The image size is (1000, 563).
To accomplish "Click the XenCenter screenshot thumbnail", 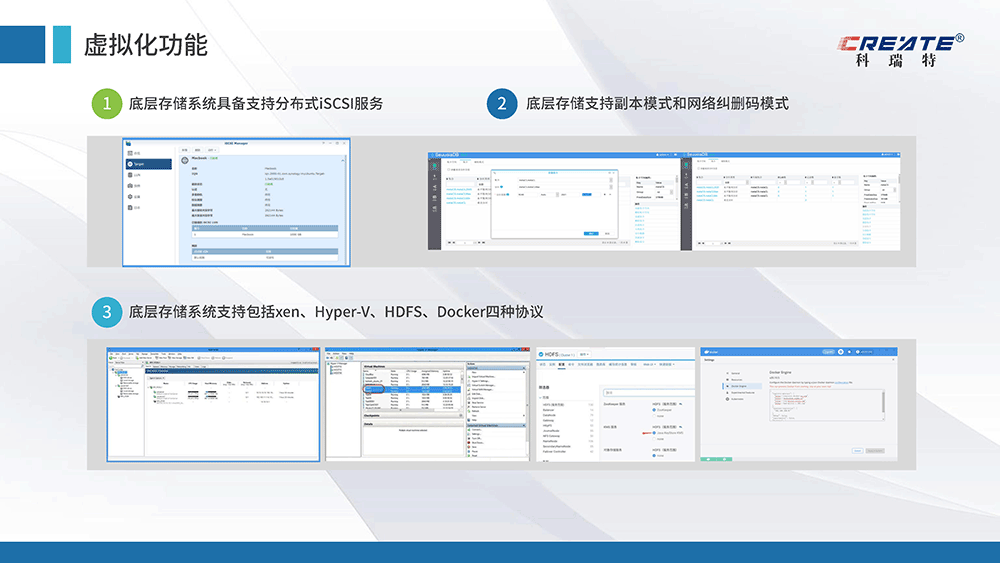I will tap(213, 404).
